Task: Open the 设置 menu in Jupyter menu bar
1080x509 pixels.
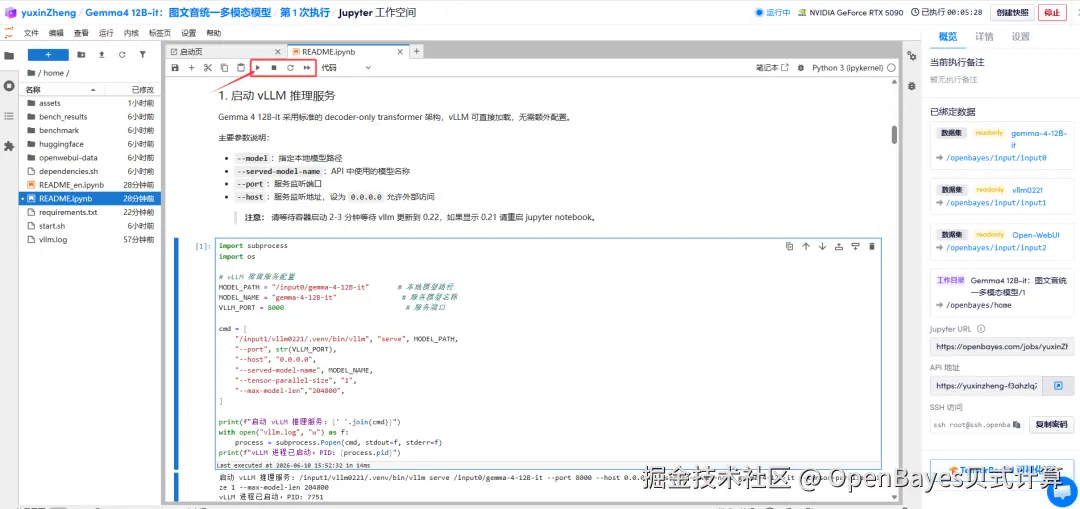Action: click(189, 33)
